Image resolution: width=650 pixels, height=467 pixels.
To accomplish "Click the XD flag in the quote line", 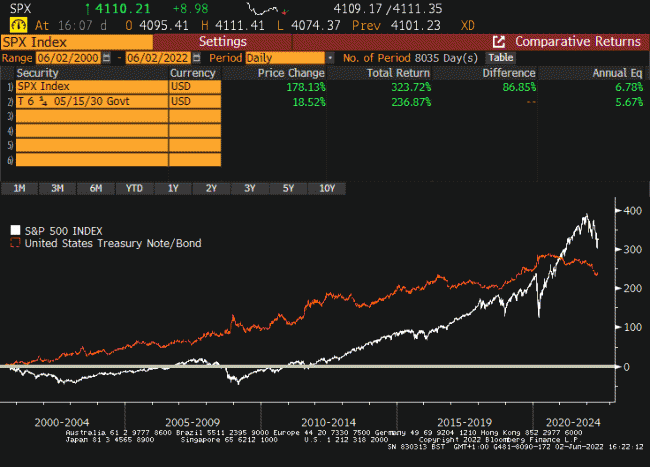I will (468, 26).
